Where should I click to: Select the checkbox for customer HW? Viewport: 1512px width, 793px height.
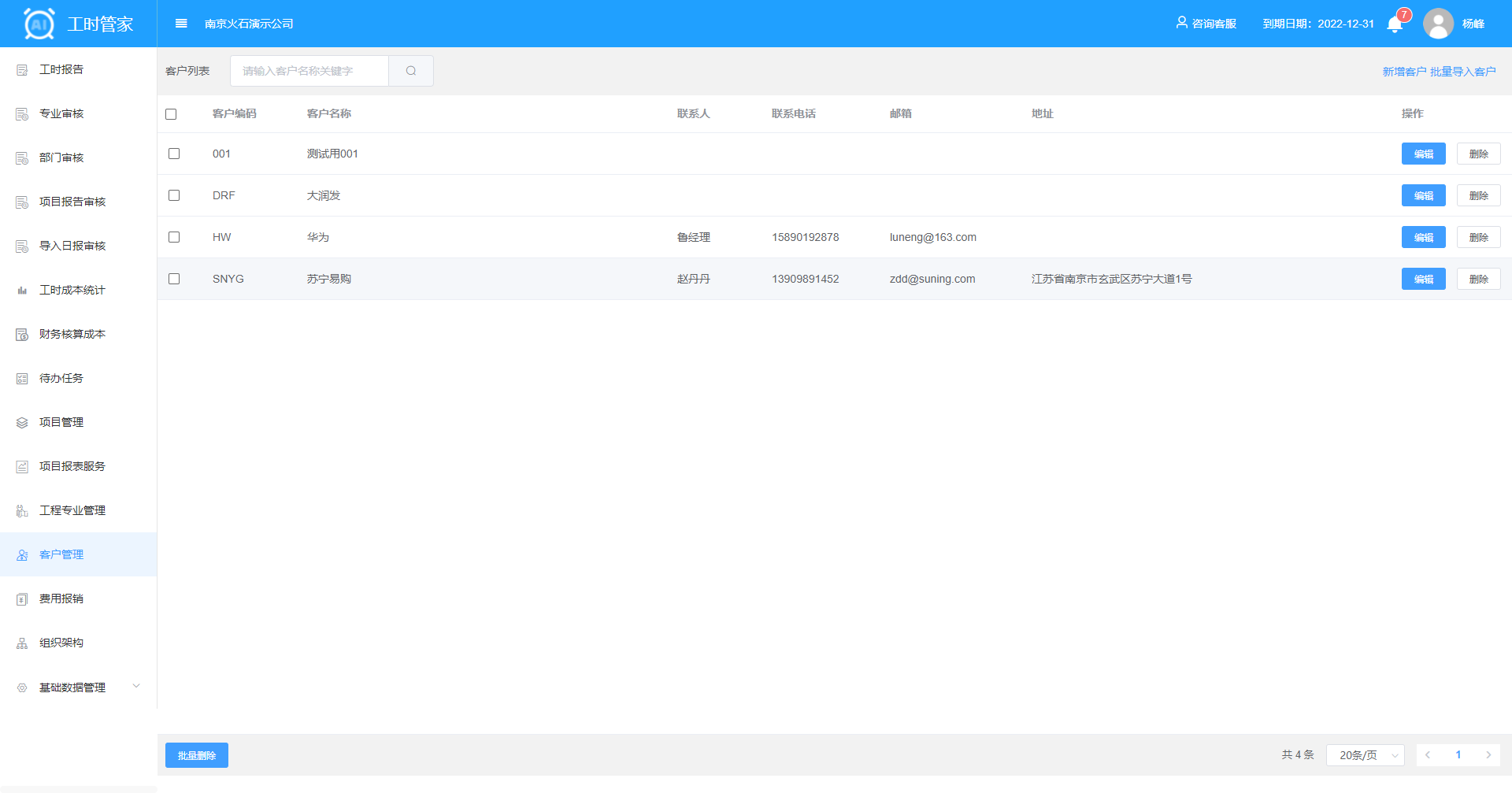pyautogui.click(x=174, y=237)
